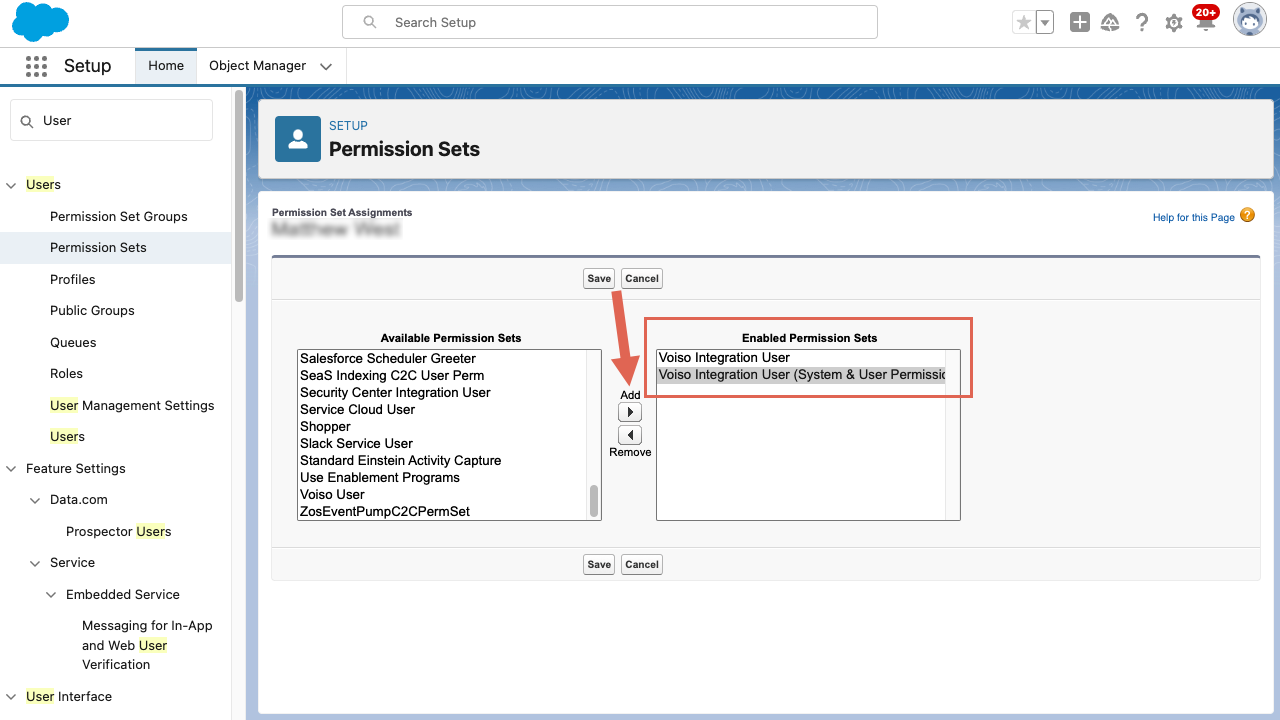Click the Add arrow button
1280x720 pixels.
[630, 412]
